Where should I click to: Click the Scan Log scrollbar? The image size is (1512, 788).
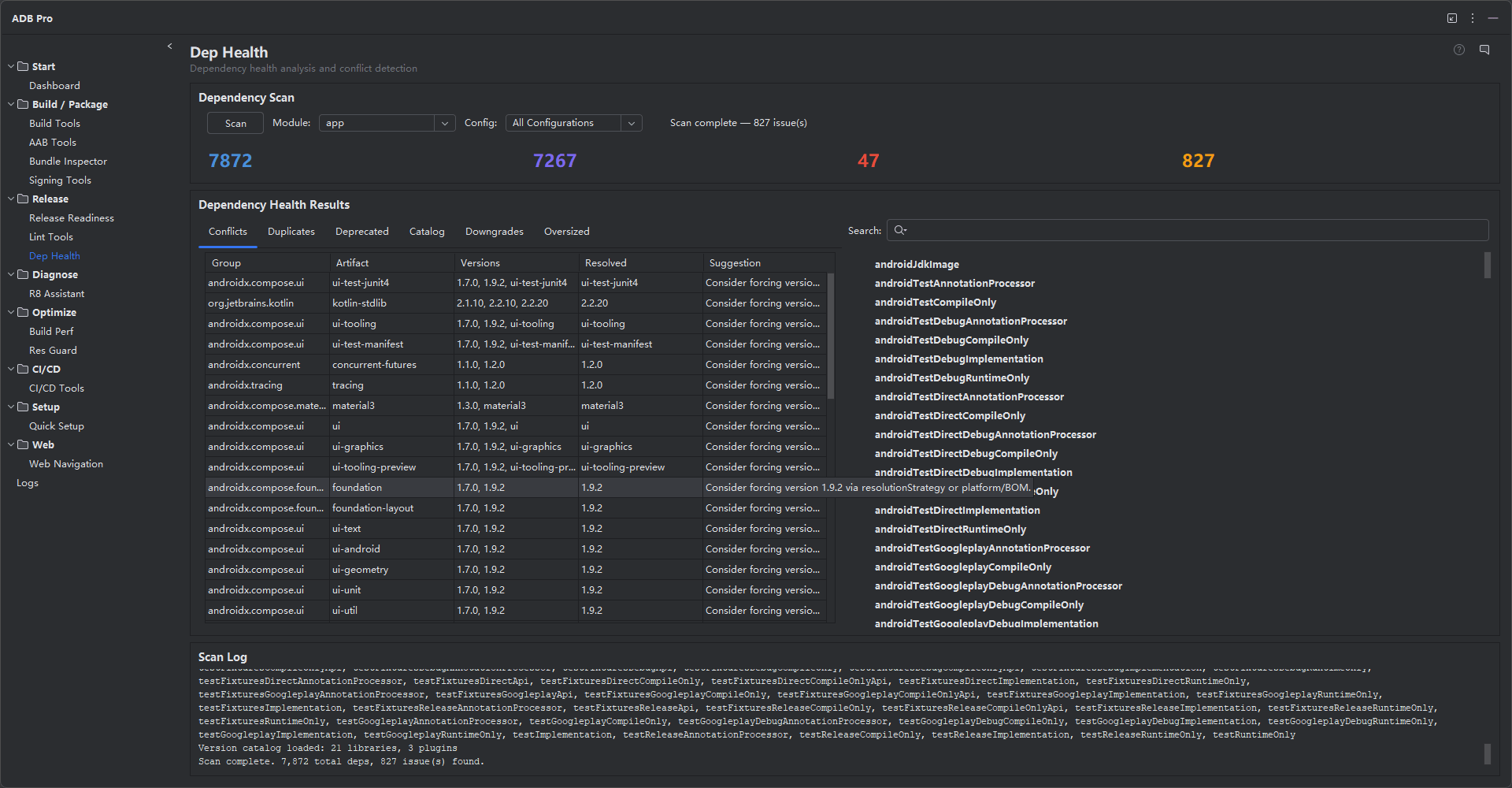tap(1487, 753)
